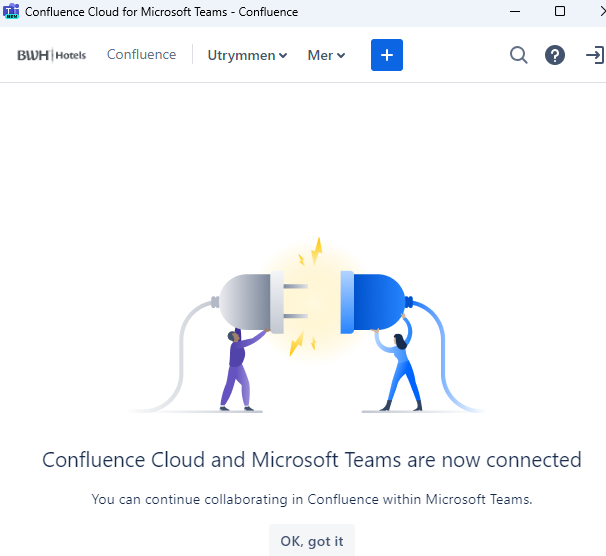606x556 pixels.
Task: Open the Confluence home link
Action: pyautogui.click(x=141, y=55)
